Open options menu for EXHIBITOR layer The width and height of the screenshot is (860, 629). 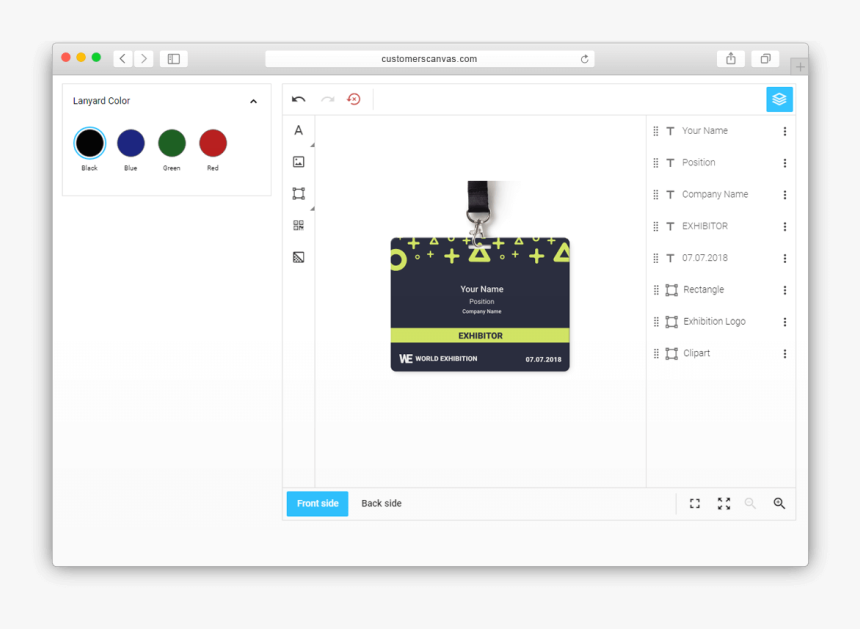[785, 226]
